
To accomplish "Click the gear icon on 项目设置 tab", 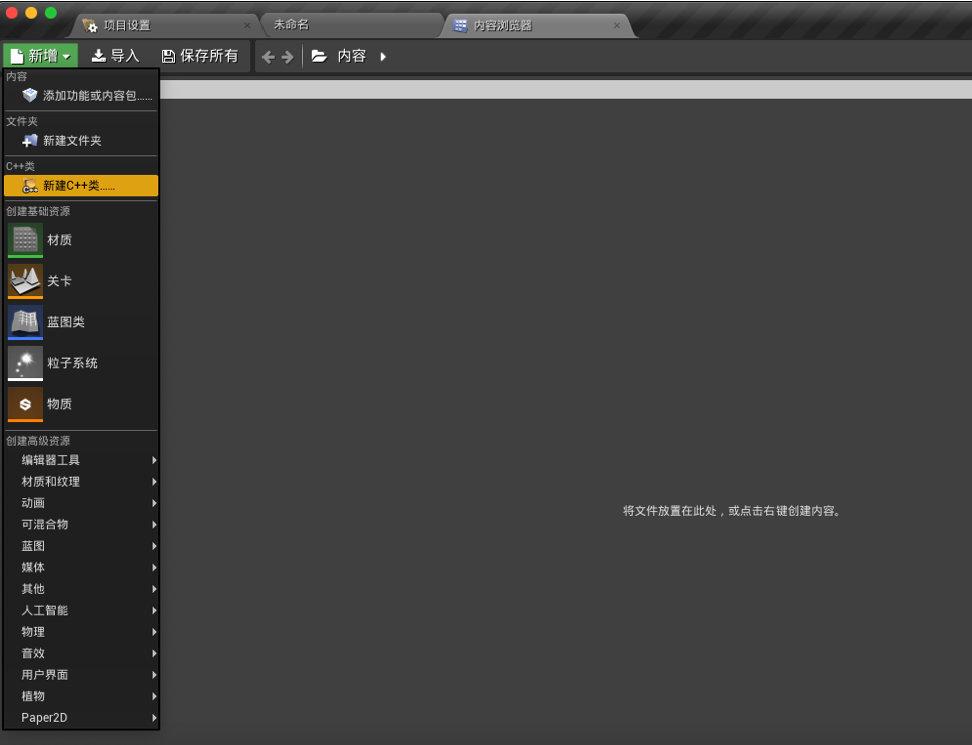I will pos(90,25).
